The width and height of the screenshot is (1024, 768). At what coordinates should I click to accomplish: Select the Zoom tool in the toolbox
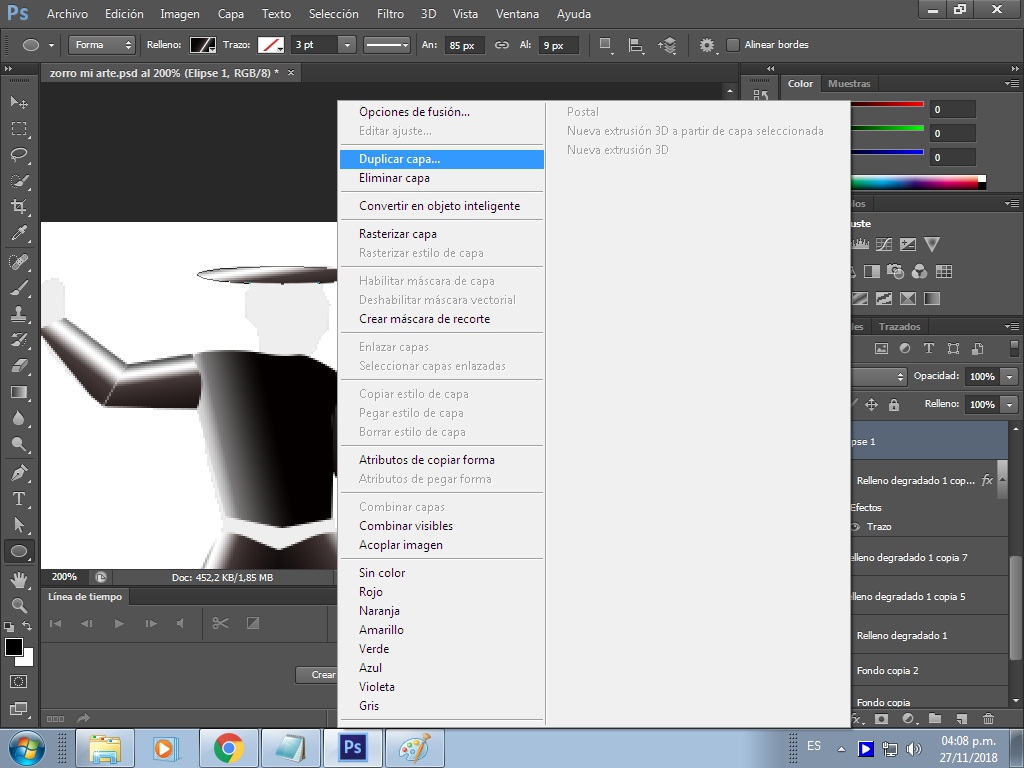pyautogui.click(x=19, y=605)
